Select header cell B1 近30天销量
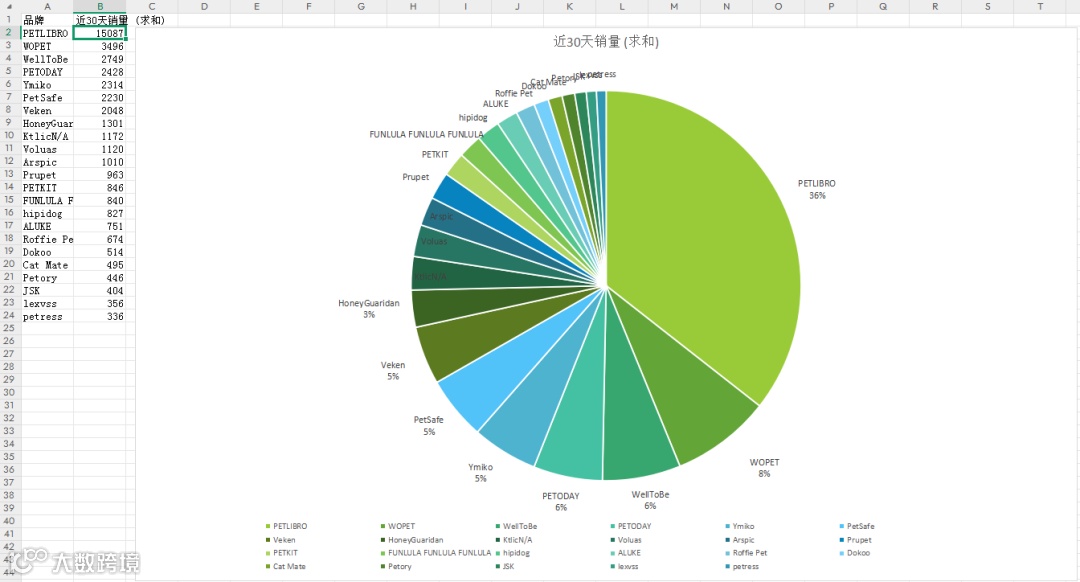This screenshot has width=1080, height=582. (100, 20)
